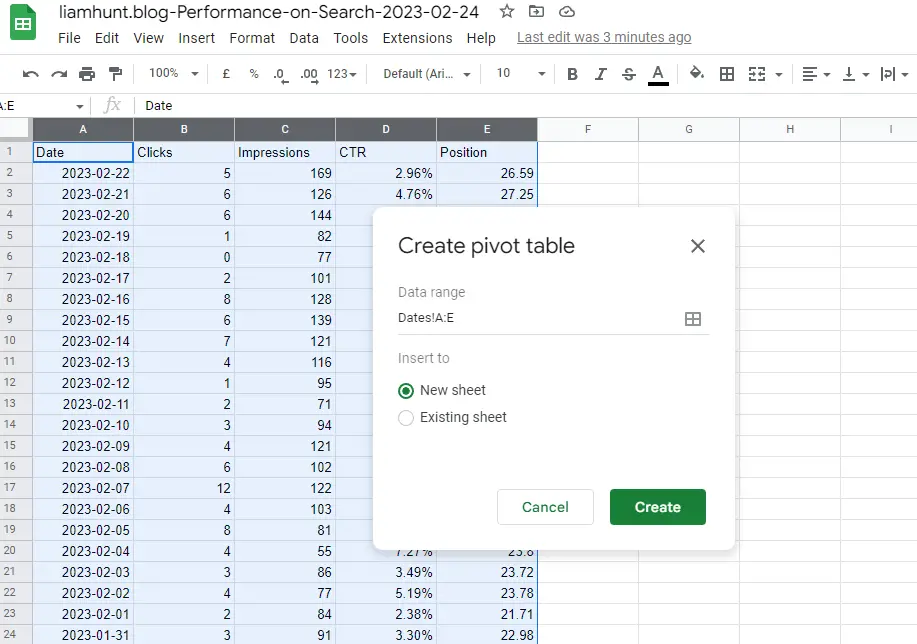The image size is (917, 644).
Task: Star the spreadsheet document
Action: 506,11
